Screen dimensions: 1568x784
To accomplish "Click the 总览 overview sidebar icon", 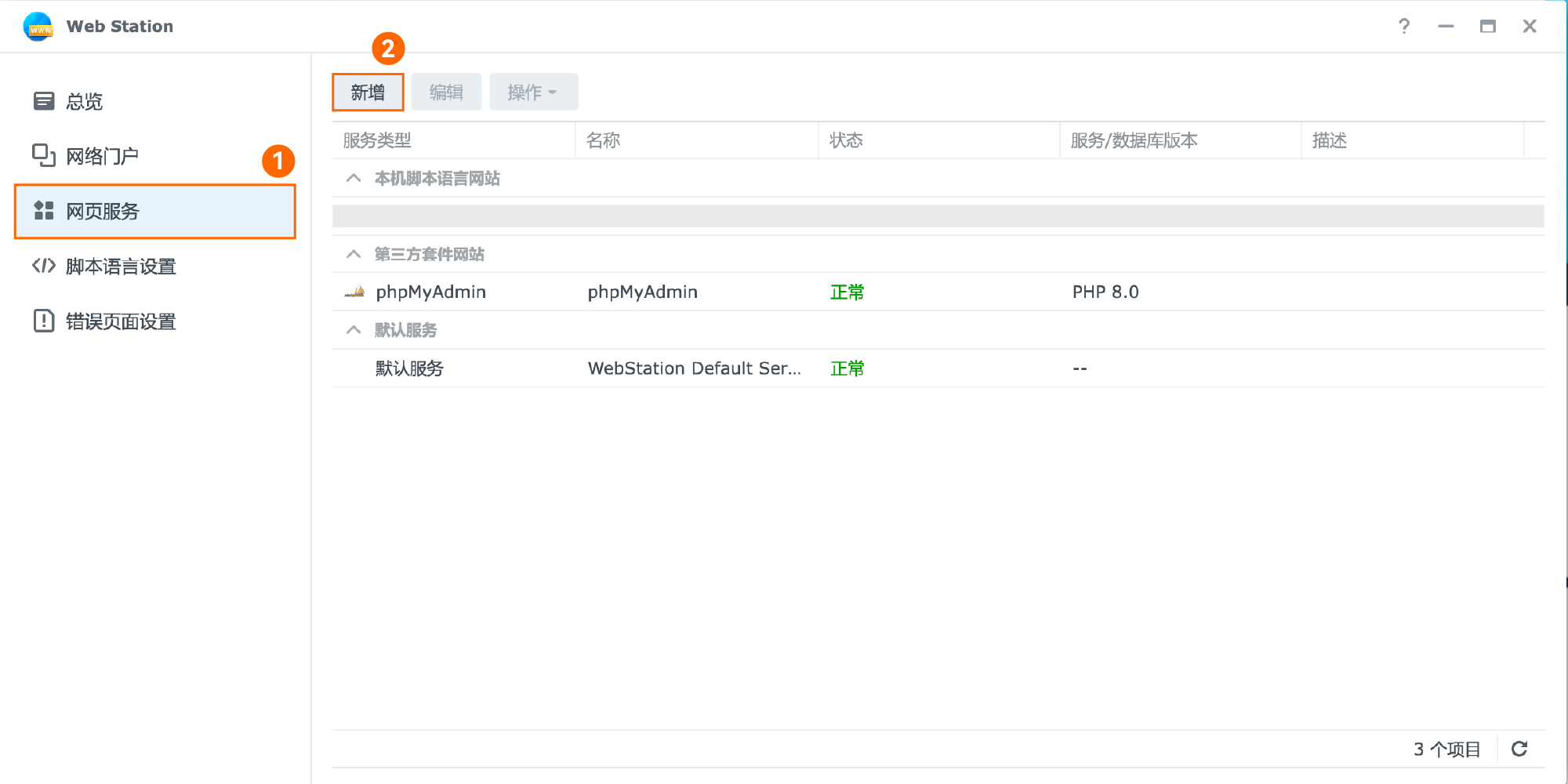I will (x=44, y=101).
